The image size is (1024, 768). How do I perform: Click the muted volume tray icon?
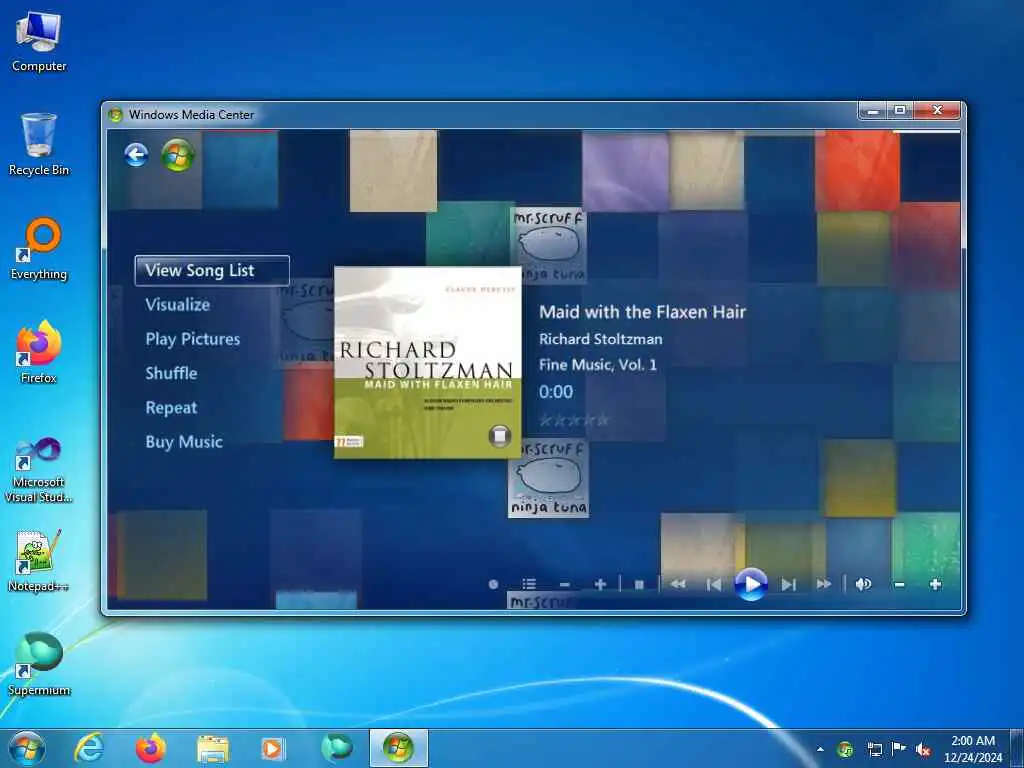[923, 750]
